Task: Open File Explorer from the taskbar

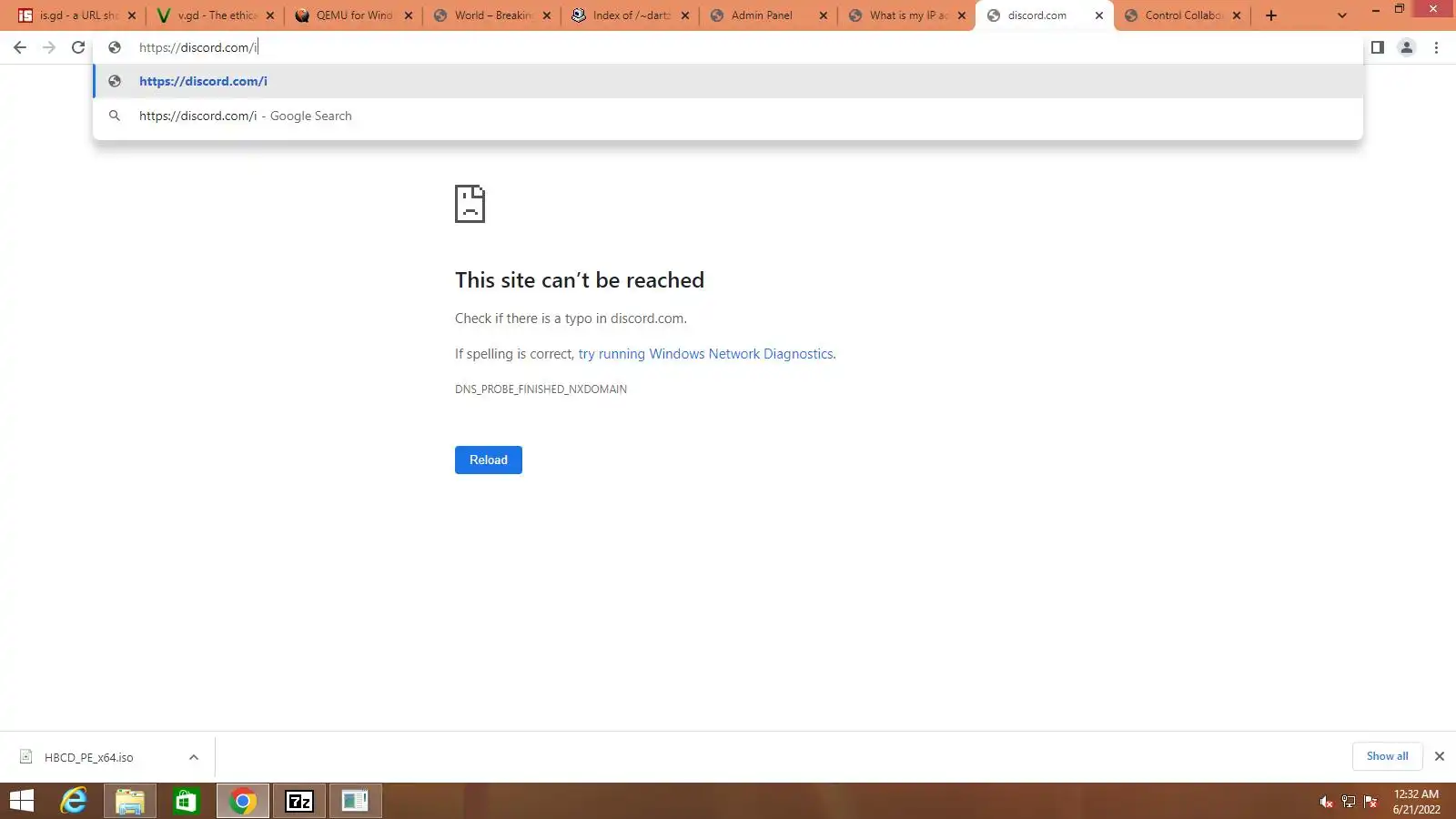Action: tap(130, 801)
